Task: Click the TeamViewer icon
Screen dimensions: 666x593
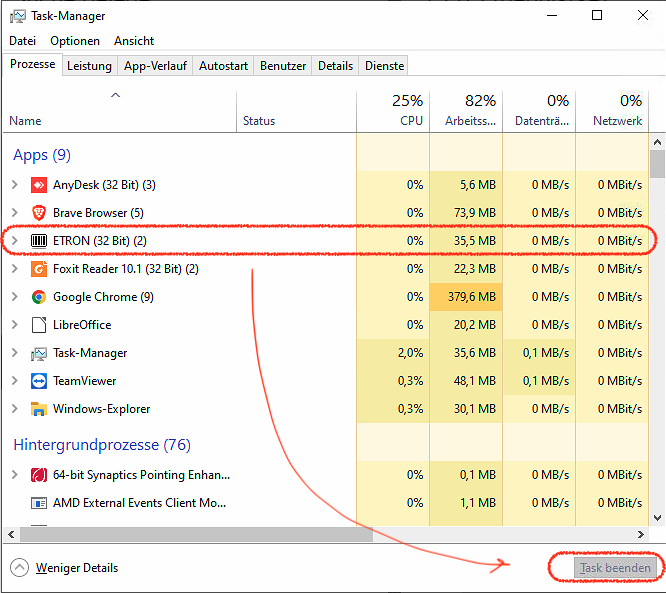Action: 39,381
